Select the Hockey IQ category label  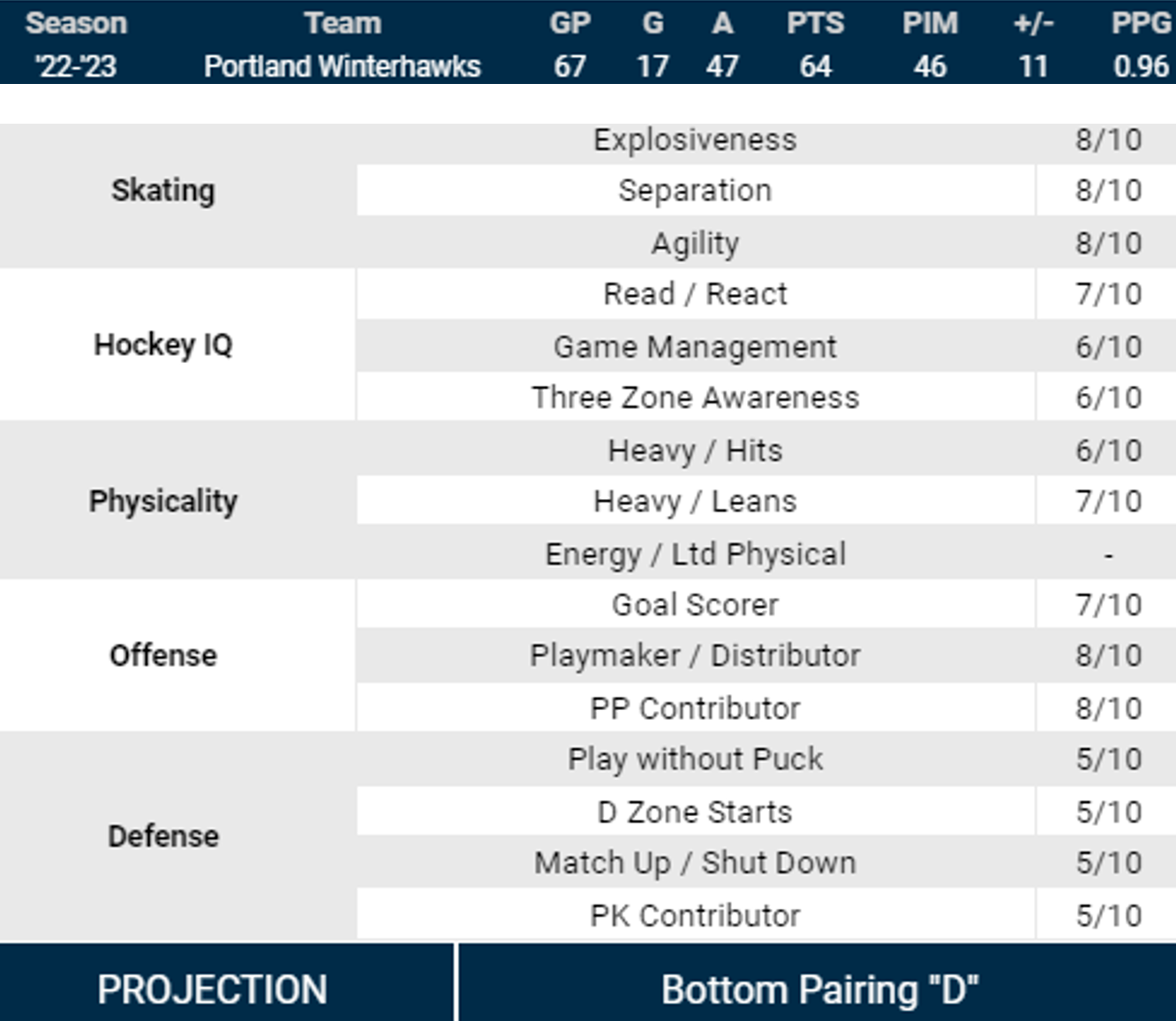pyautogui.click(x=163, y=344)
